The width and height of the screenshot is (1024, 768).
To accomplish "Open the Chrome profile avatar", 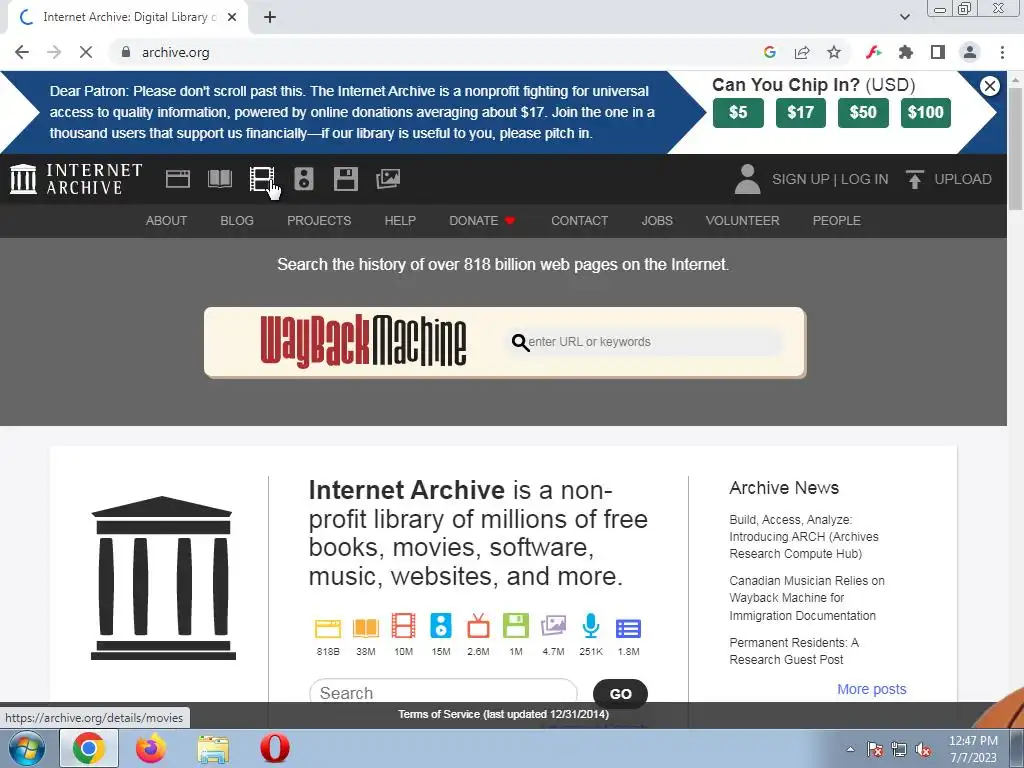I will pyautogui.click(x=970, y=52).
